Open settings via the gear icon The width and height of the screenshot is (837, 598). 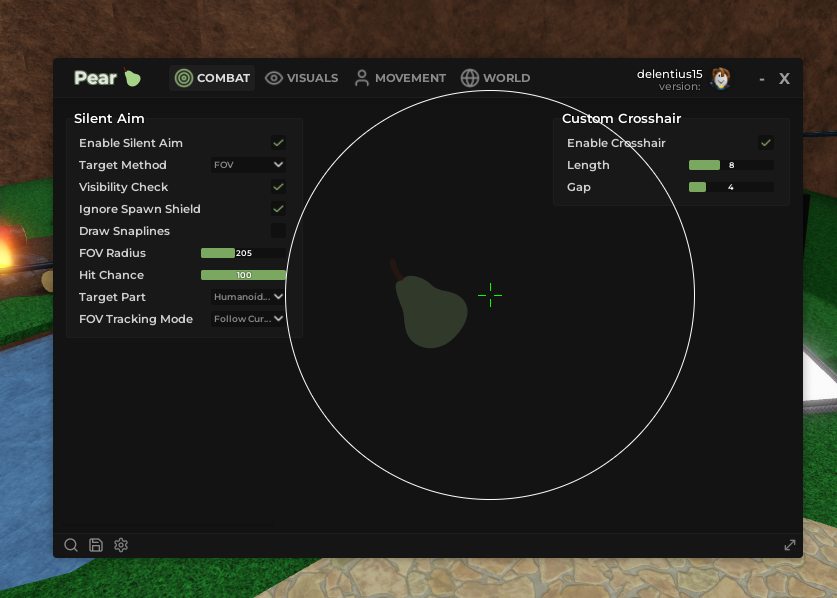tap(121, 545)
